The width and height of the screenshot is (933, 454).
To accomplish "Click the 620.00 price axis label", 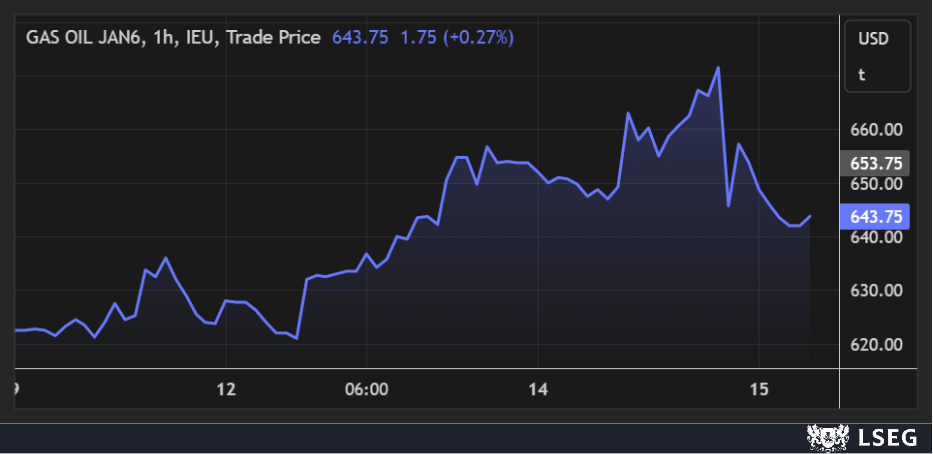I will pyautogui.click(x=876, y=345).
